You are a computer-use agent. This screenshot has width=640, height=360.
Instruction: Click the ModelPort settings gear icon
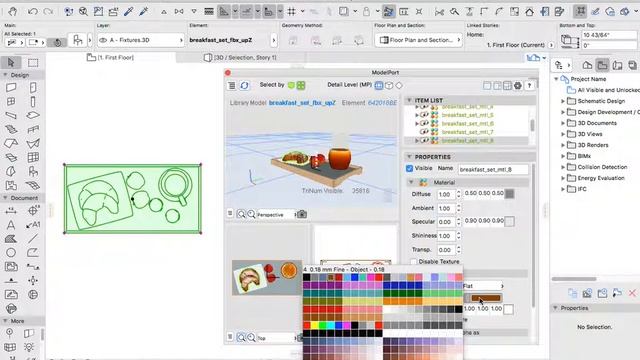pos(518,86)
